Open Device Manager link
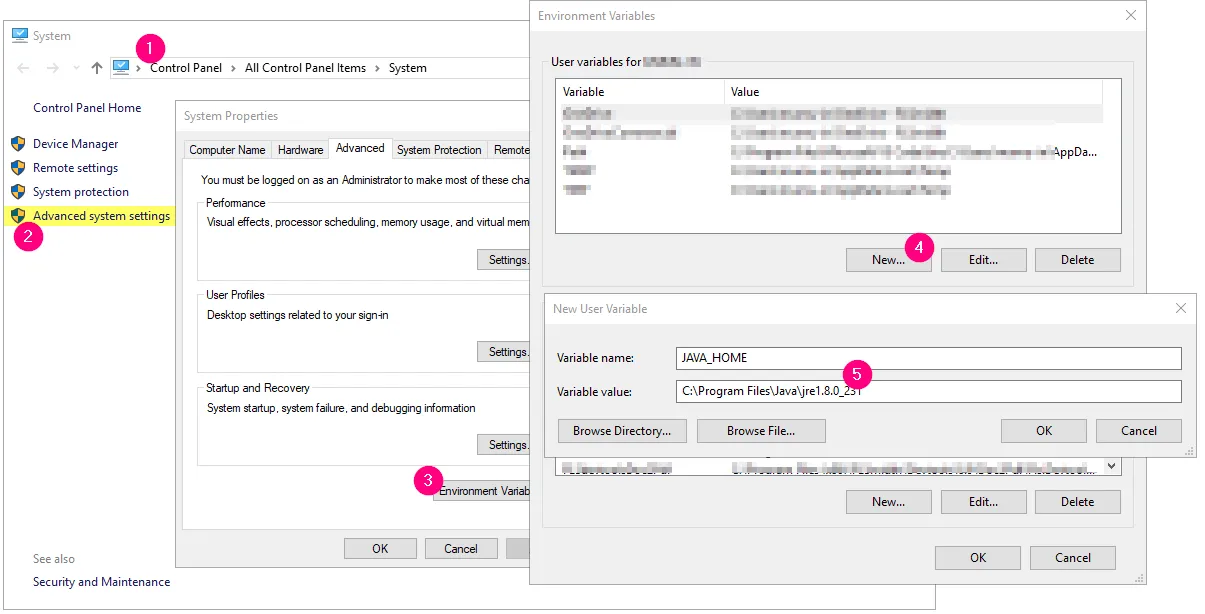This screenshot has height=614, width=1205. (x=75, y=144)
